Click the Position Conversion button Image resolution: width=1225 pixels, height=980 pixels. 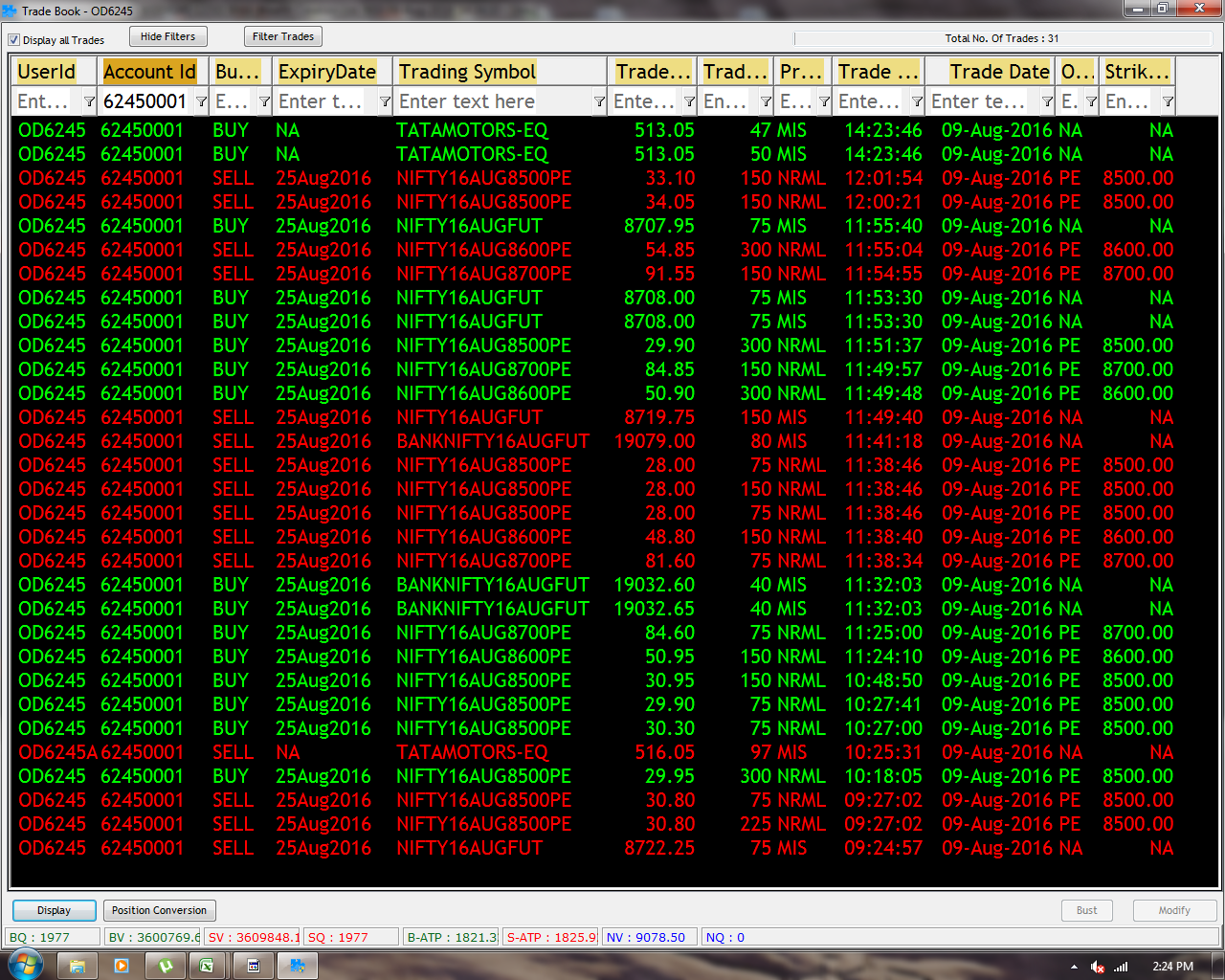(159, 910)
